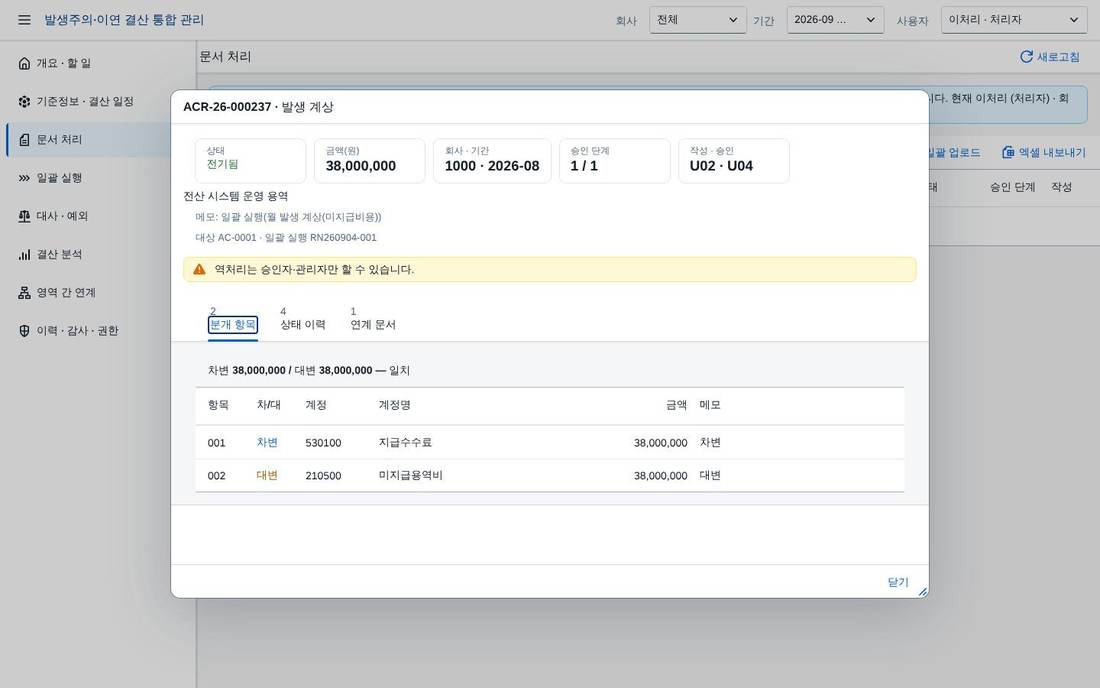Click the 새로고침 button label
Screen dimensions: 1100x688
(1059, 57)
